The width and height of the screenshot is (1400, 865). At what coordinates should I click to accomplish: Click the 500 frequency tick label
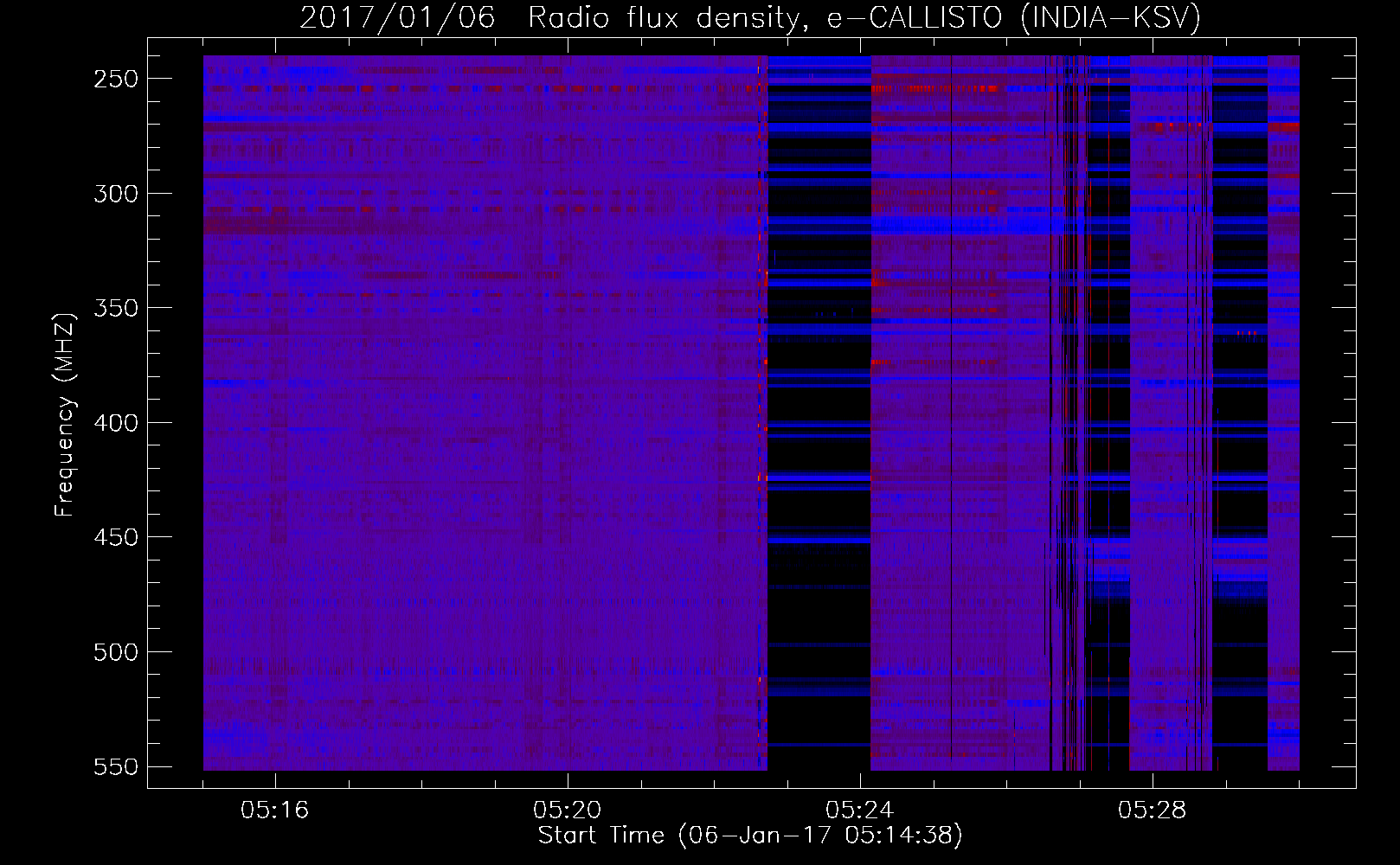pos(116,652)
